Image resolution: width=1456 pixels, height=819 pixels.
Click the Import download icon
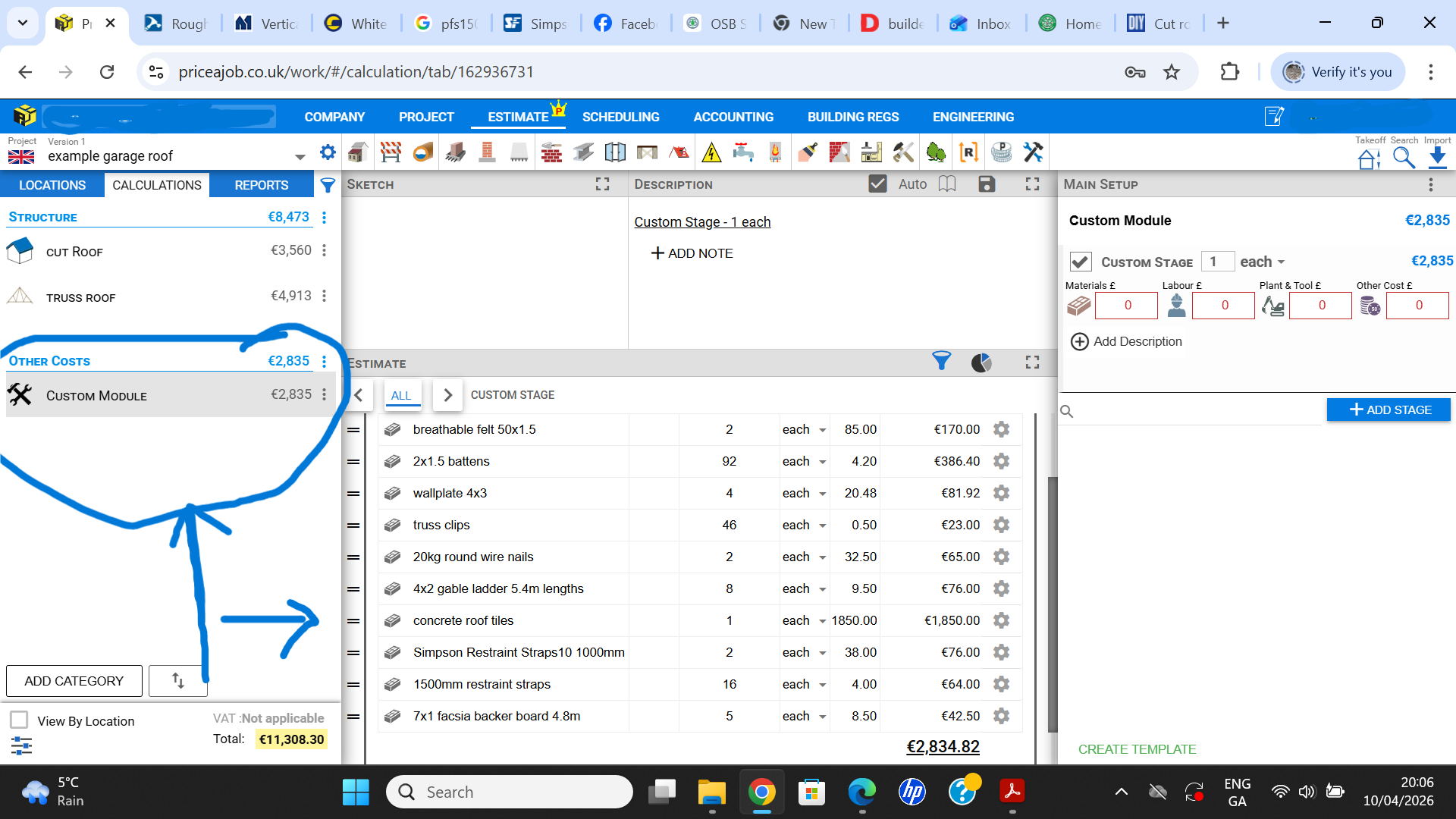[x=1438, y=155]
